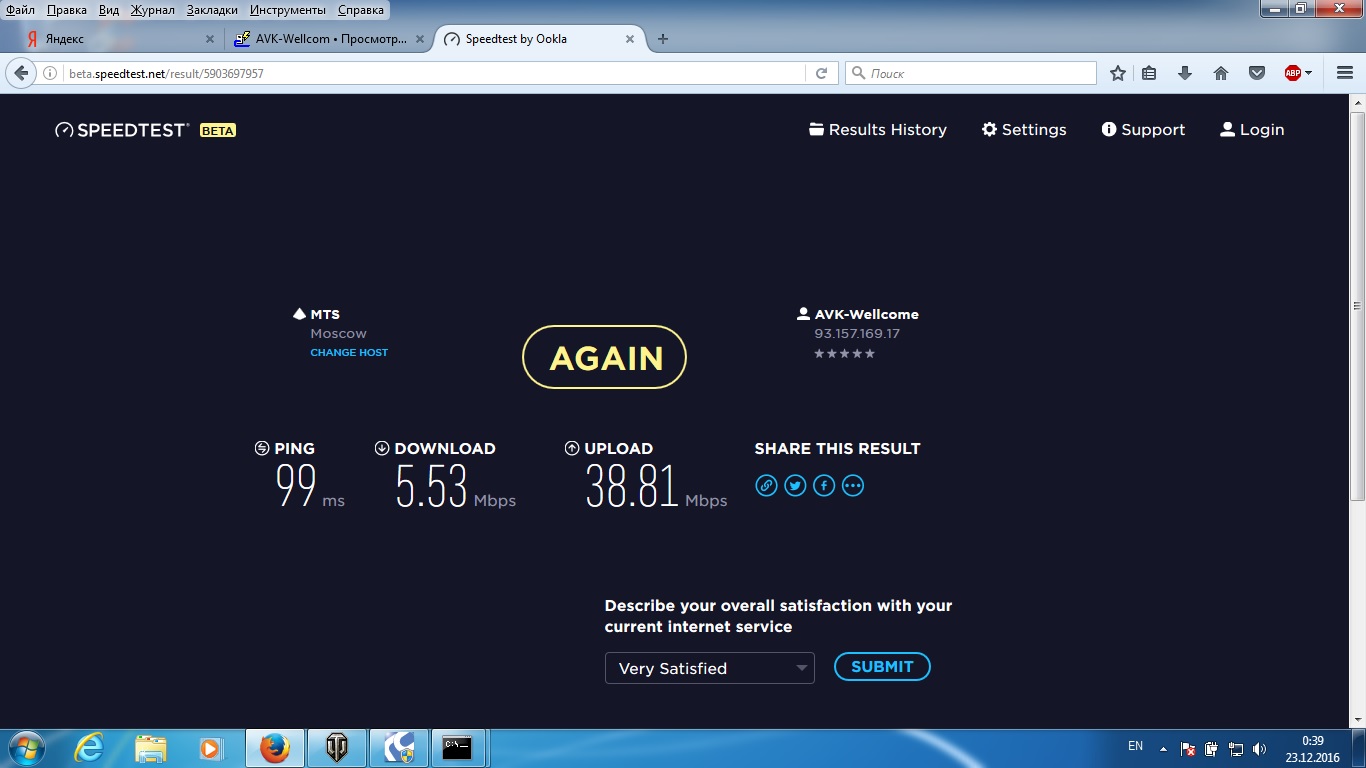Open the command prompt taskbar window
The height and width of the screenshot is (768, 1366).
457,748
